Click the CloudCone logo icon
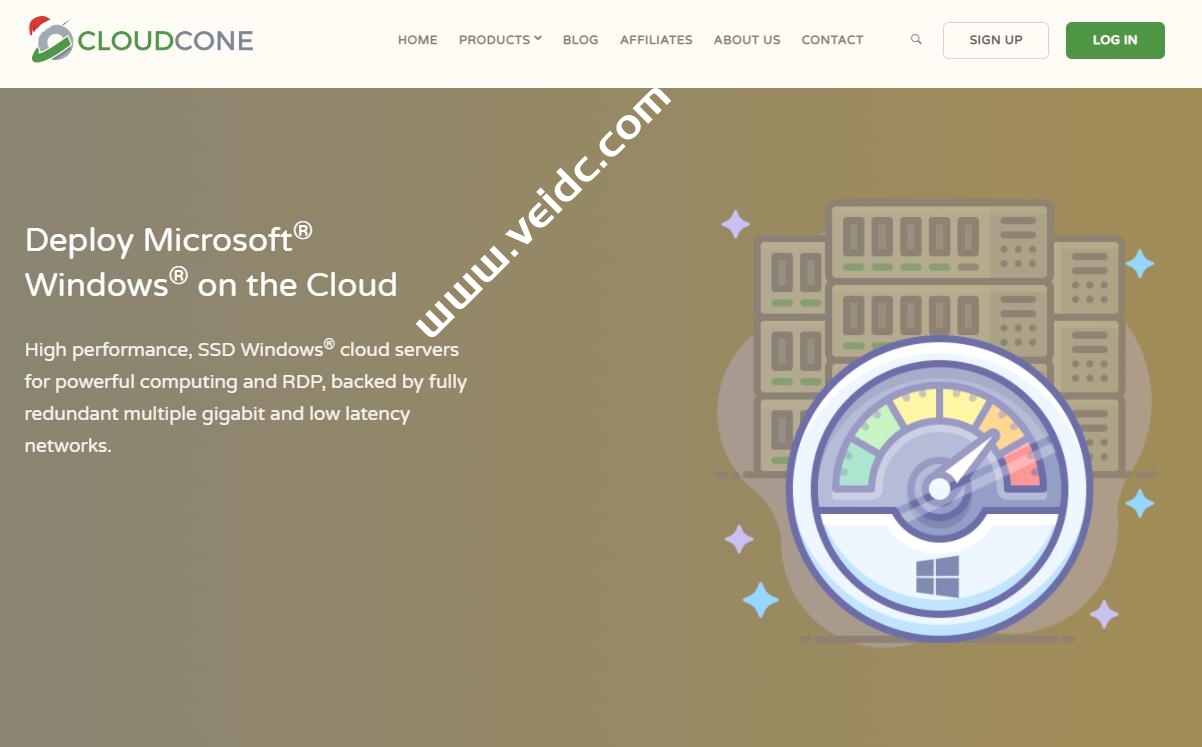The height and width of the screenshot is (747, 1202). [x=55, y=40]
